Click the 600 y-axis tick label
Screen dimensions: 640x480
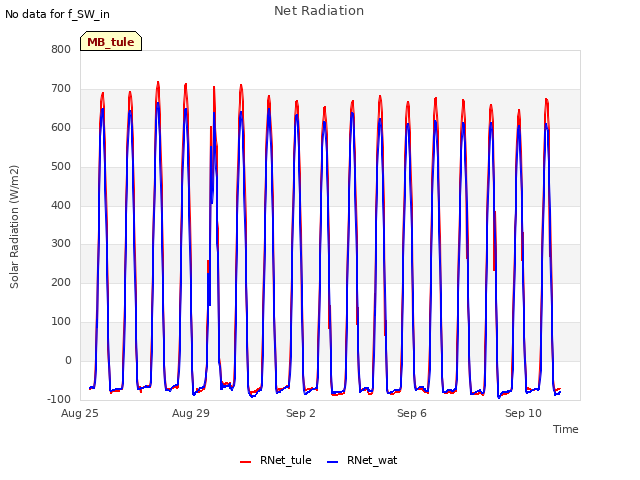point(61,127)
